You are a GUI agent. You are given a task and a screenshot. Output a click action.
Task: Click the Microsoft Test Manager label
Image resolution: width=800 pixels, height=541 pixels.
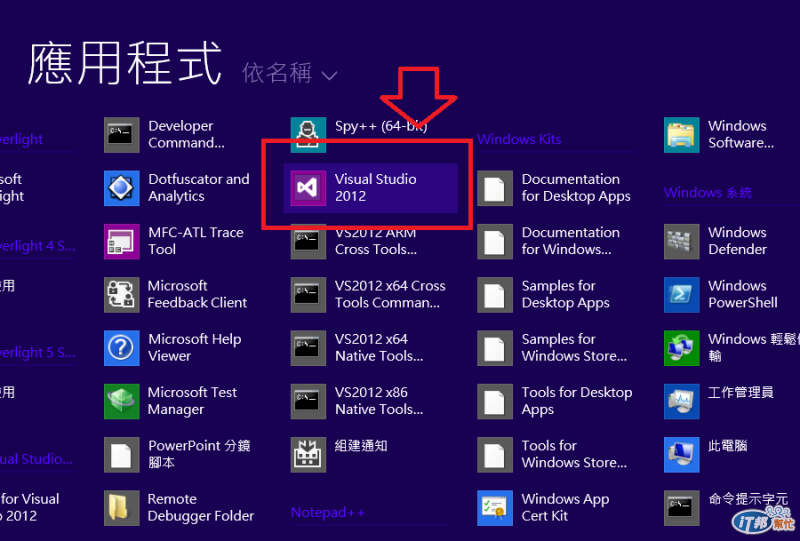point(192,401)
